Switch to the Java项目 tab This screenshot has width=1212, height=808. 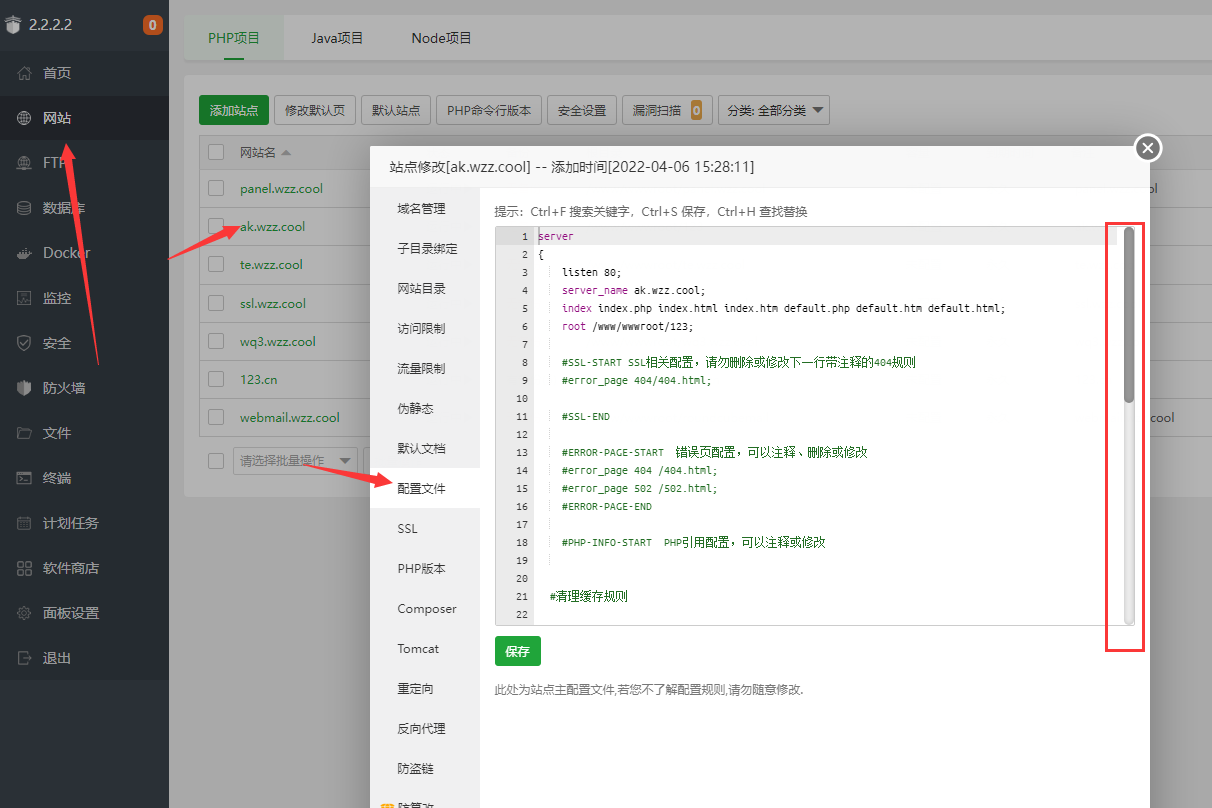[337, 38]
